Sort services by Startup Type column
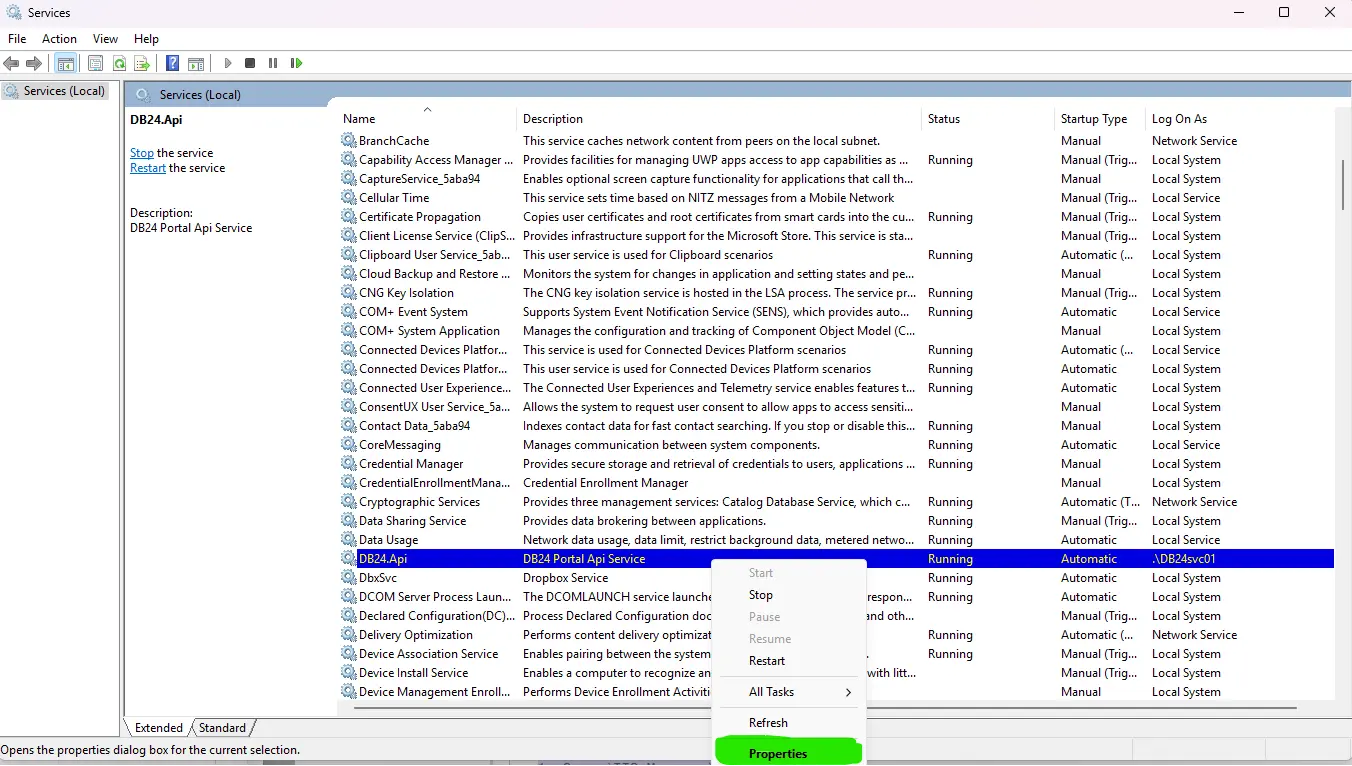Viewport: 1352px width, 766px height. tap(1093, 119)
